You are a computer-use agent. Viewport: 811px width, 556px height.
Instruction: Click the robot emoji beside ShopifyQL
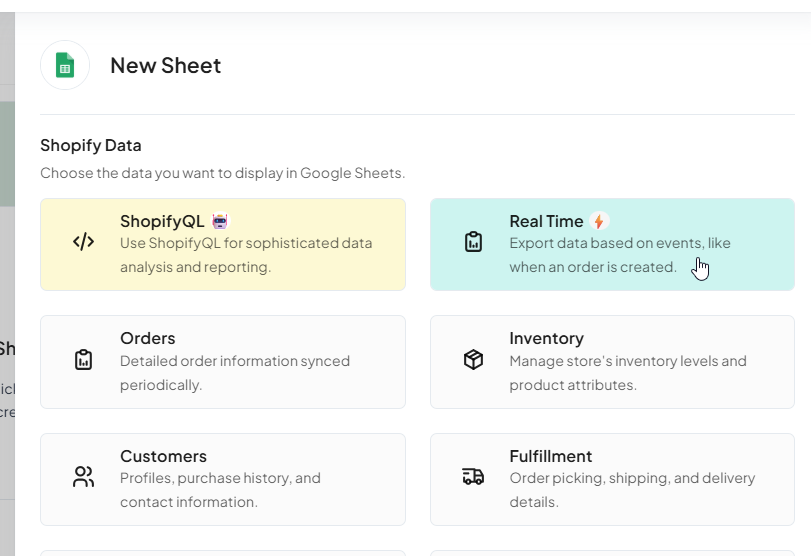tap(221, 221)
